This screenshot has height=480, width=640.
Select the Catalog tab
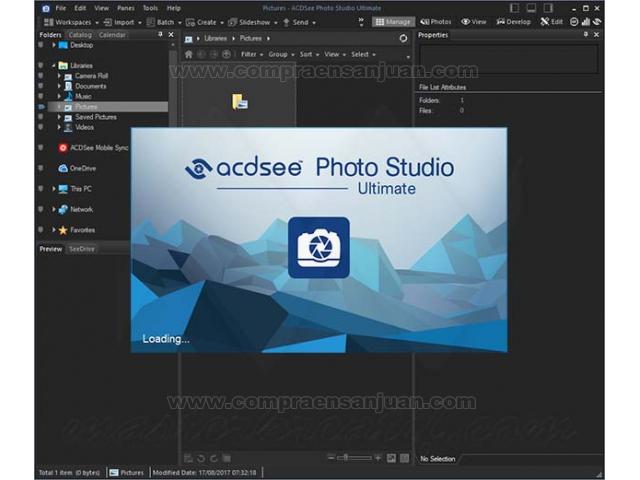[x=80, y=35]
